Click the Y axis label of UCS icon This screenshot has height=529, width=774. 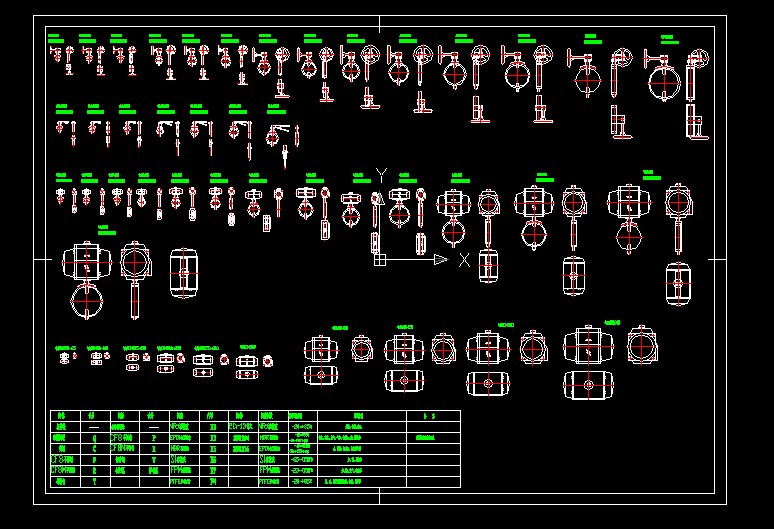pyautogui.click(x=381, y=175)
